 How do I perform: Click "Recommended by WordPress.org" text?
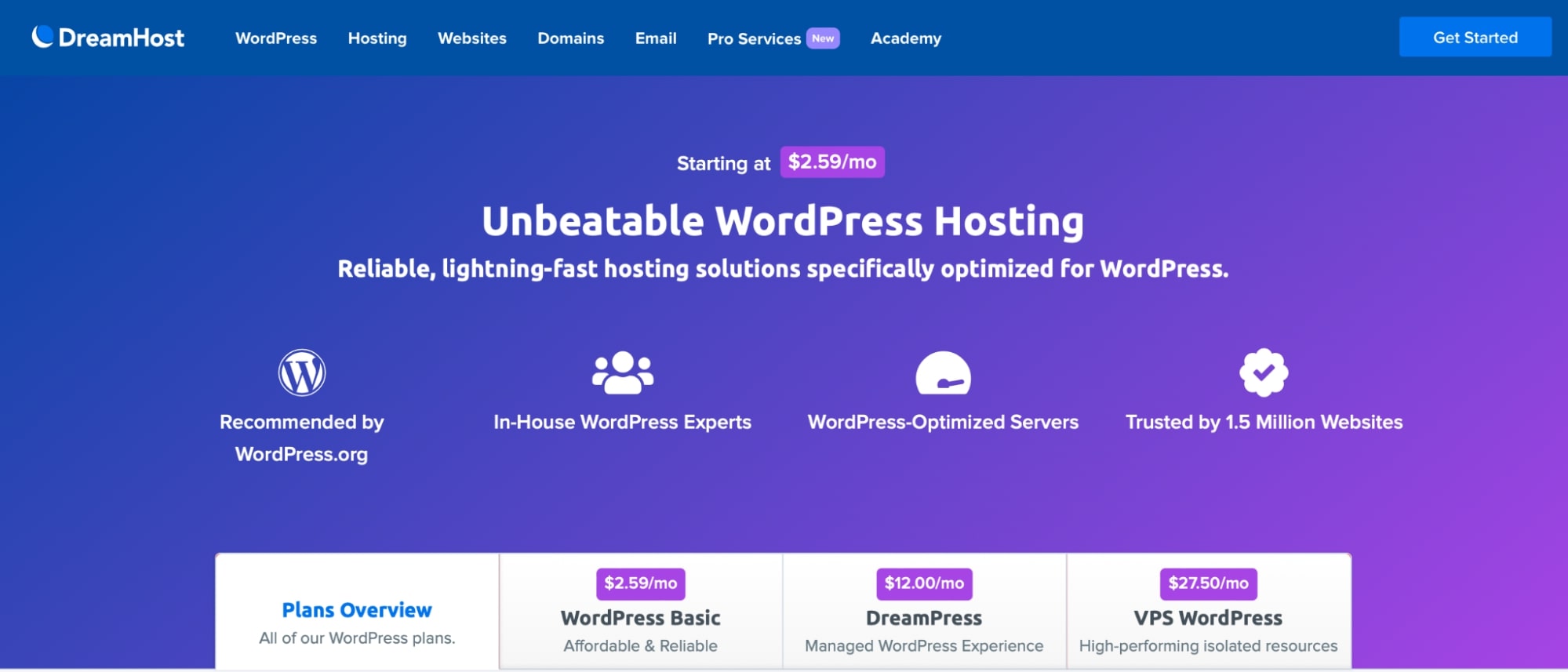click(302, 438)
